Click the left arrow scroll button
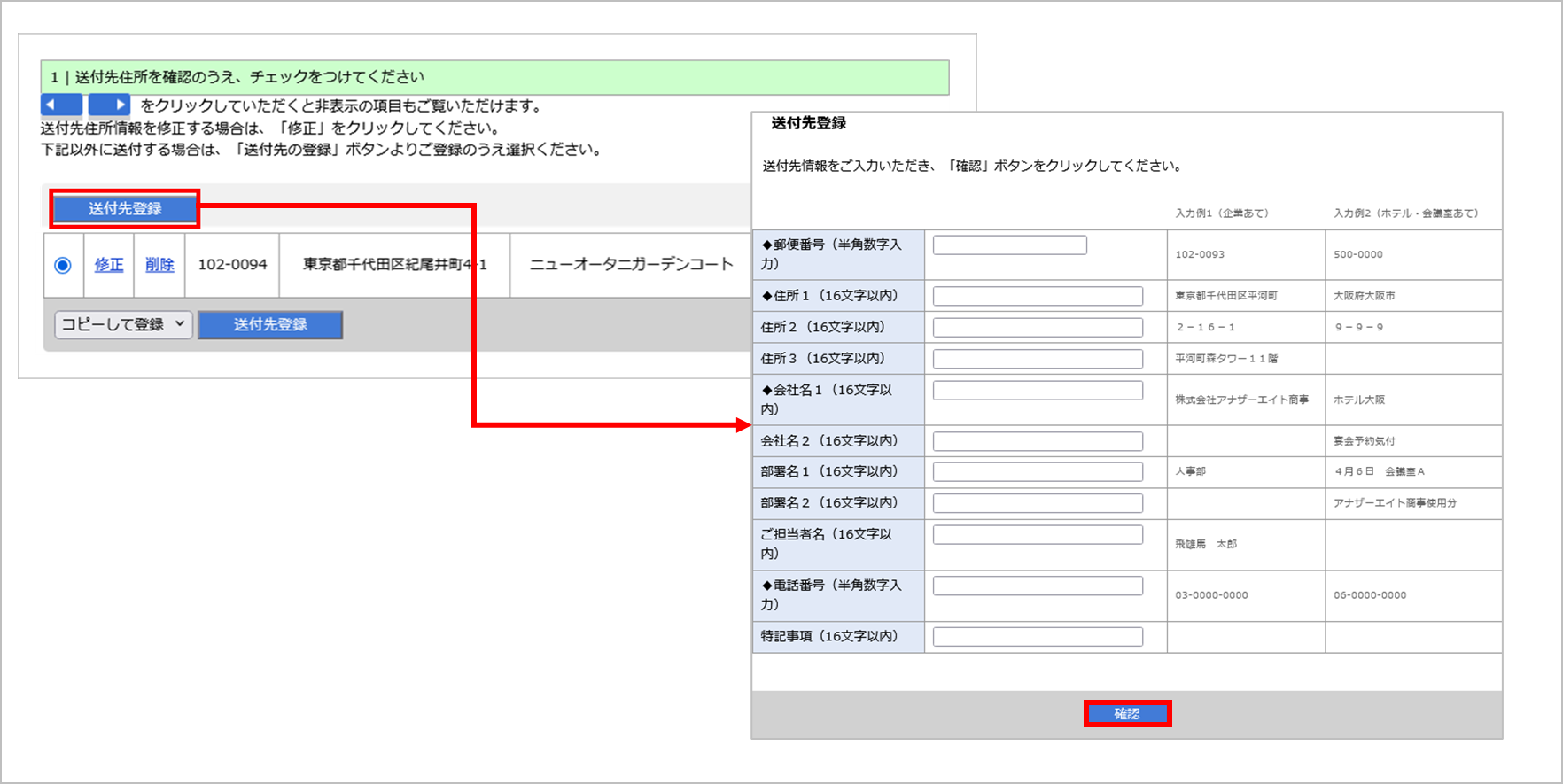 click(61, 105)
